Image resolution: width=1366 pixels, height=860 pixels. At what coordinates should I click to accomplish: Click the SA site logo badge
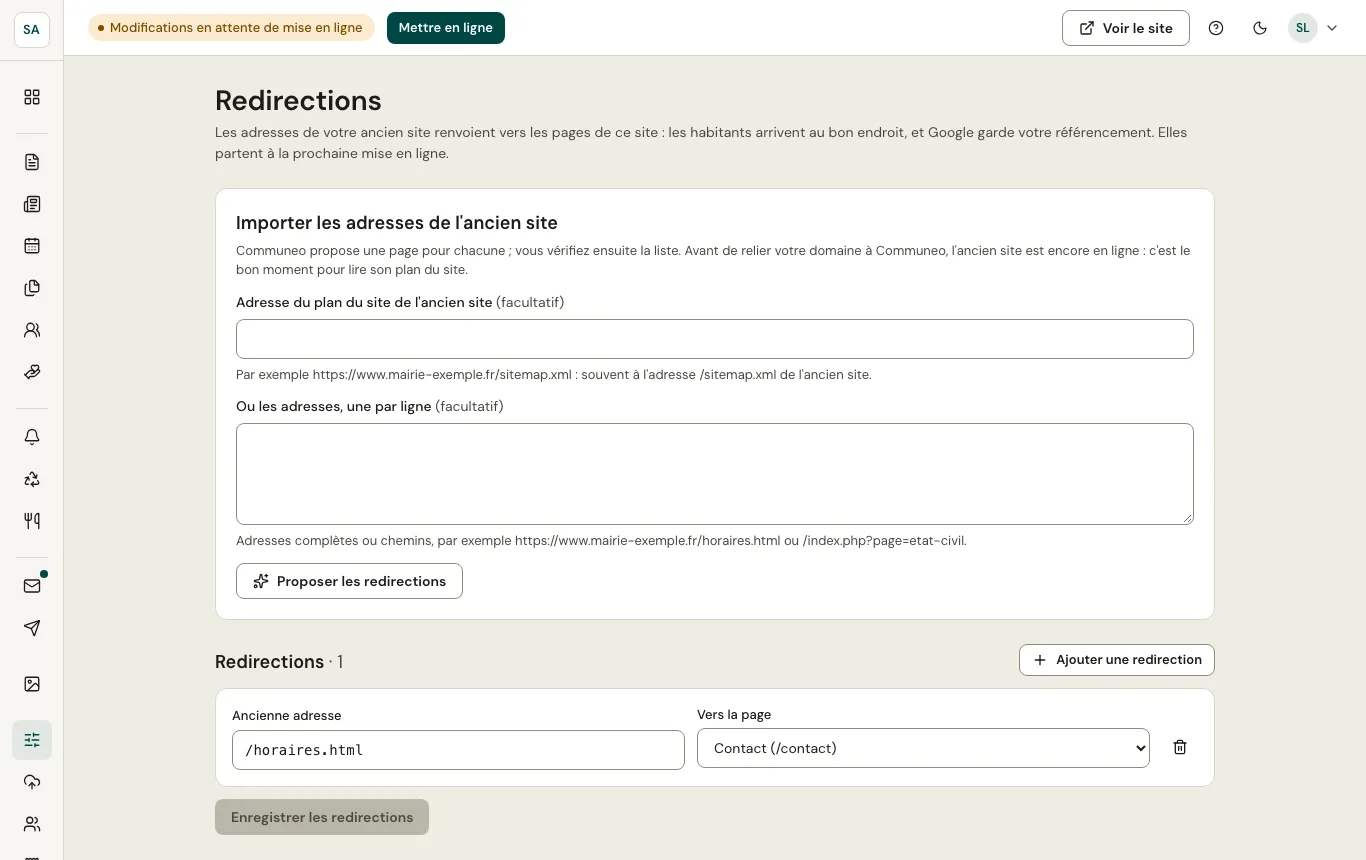[x=32, y=29]
